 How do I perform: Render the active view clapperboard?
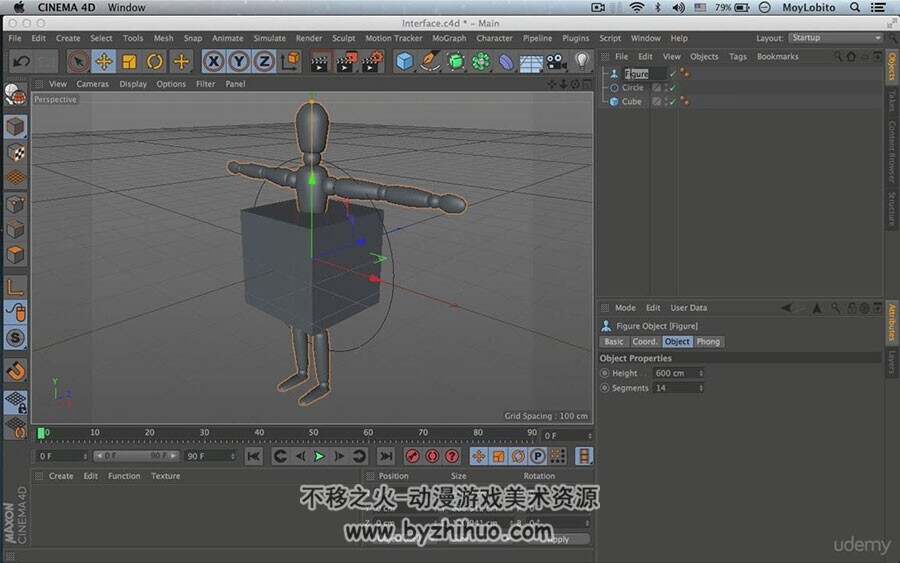click(319, 61)
